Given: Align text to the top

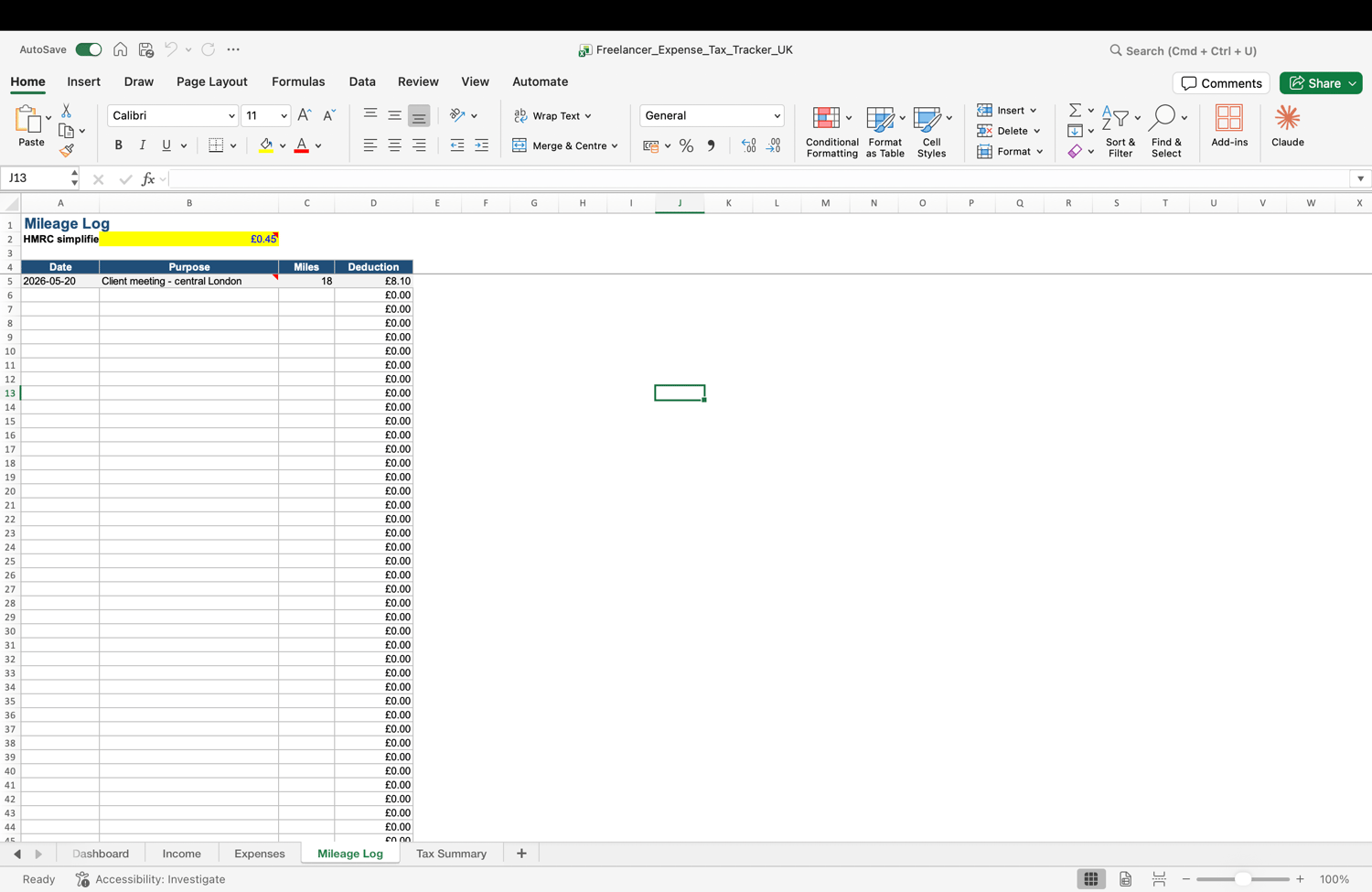Looking at the screenshot, I should (x=370, y=115).
